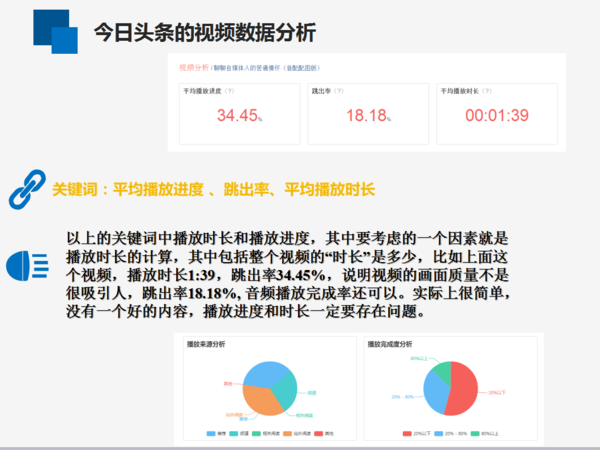
Task: Toggle the 20%以下 red legend swatch
Action: (x=407, y=434)
